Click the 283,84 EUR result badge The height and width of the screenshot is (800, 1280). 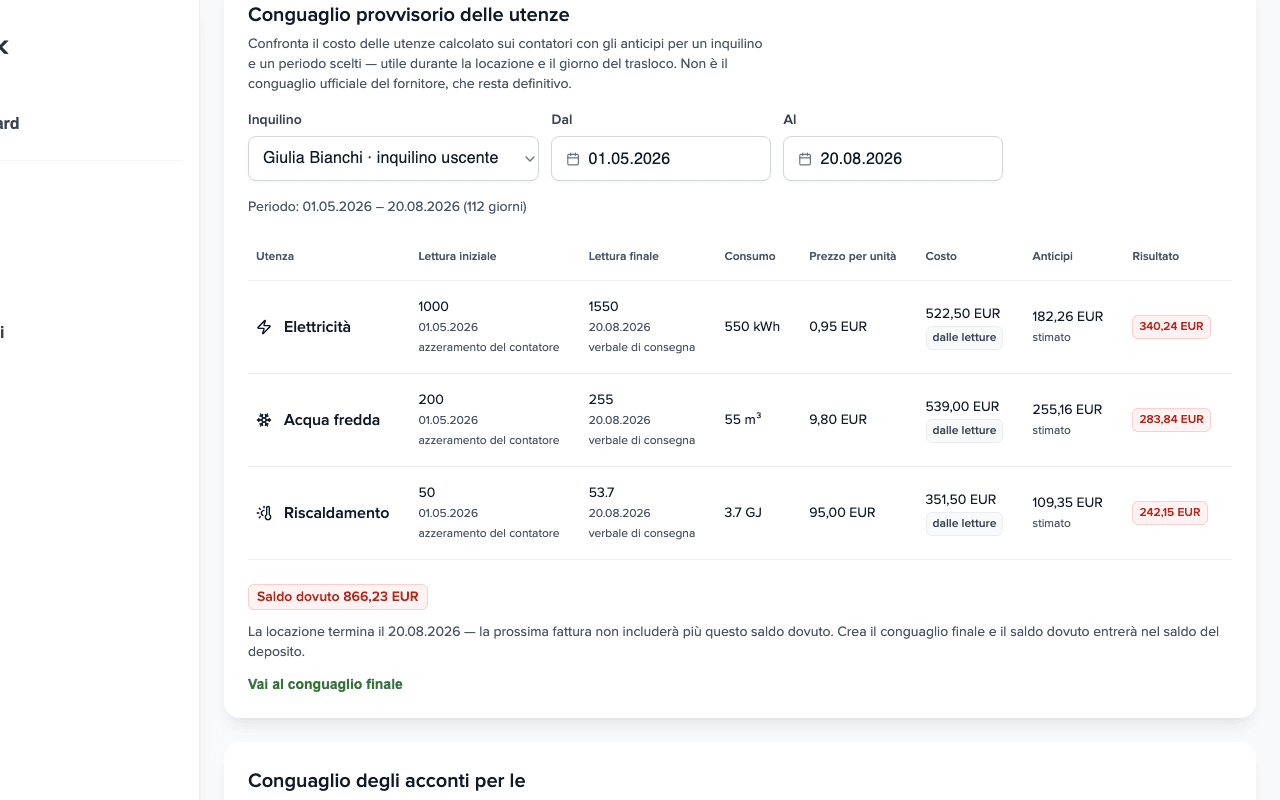[1171, 420]
